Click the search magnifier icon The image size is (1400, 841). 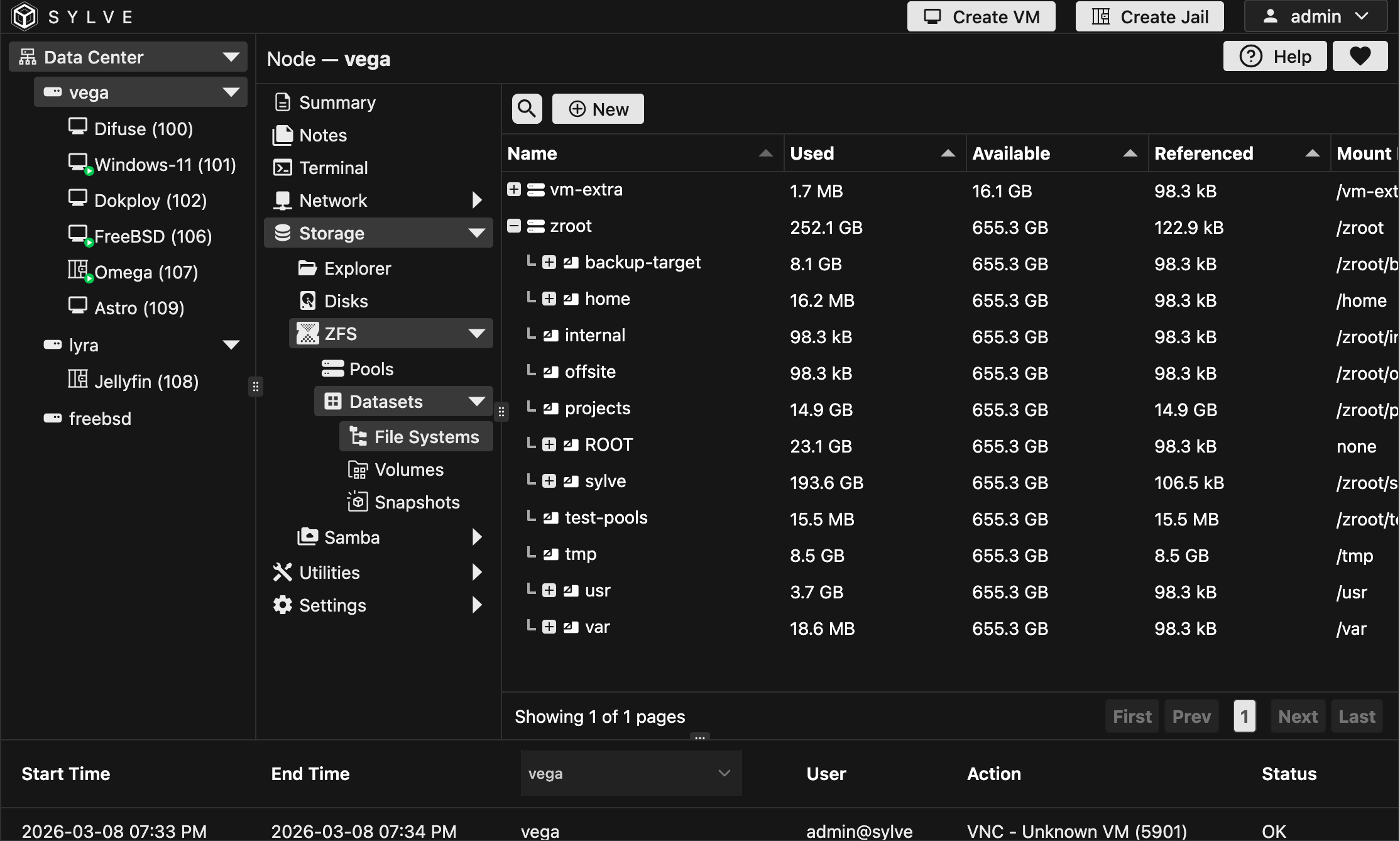tap(527, 109)
